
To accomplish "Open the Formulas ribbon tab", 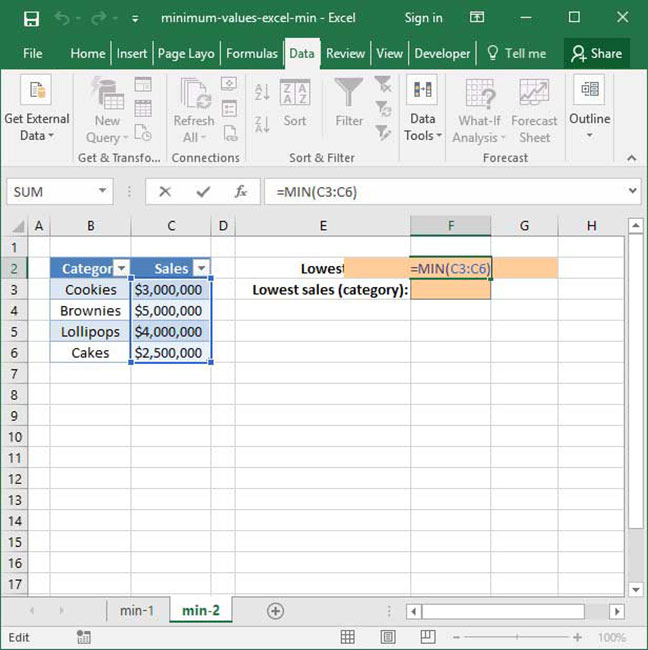I will click(251, 53).
